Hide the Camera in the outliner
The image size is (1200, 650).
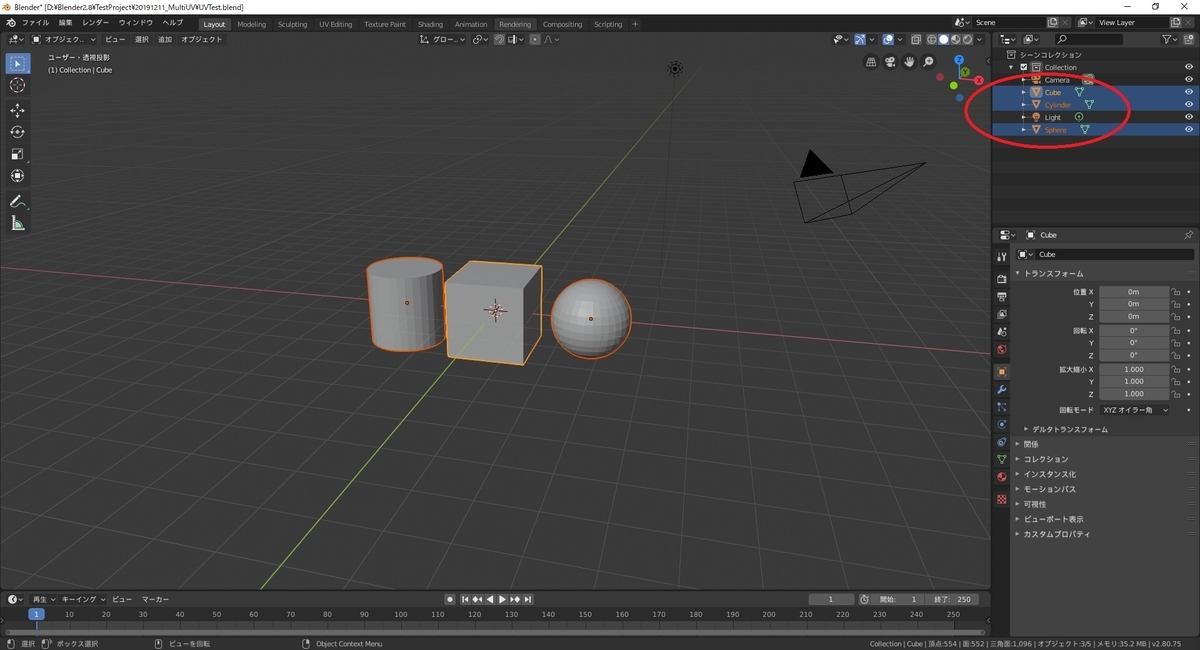(x=1189, y=80)
